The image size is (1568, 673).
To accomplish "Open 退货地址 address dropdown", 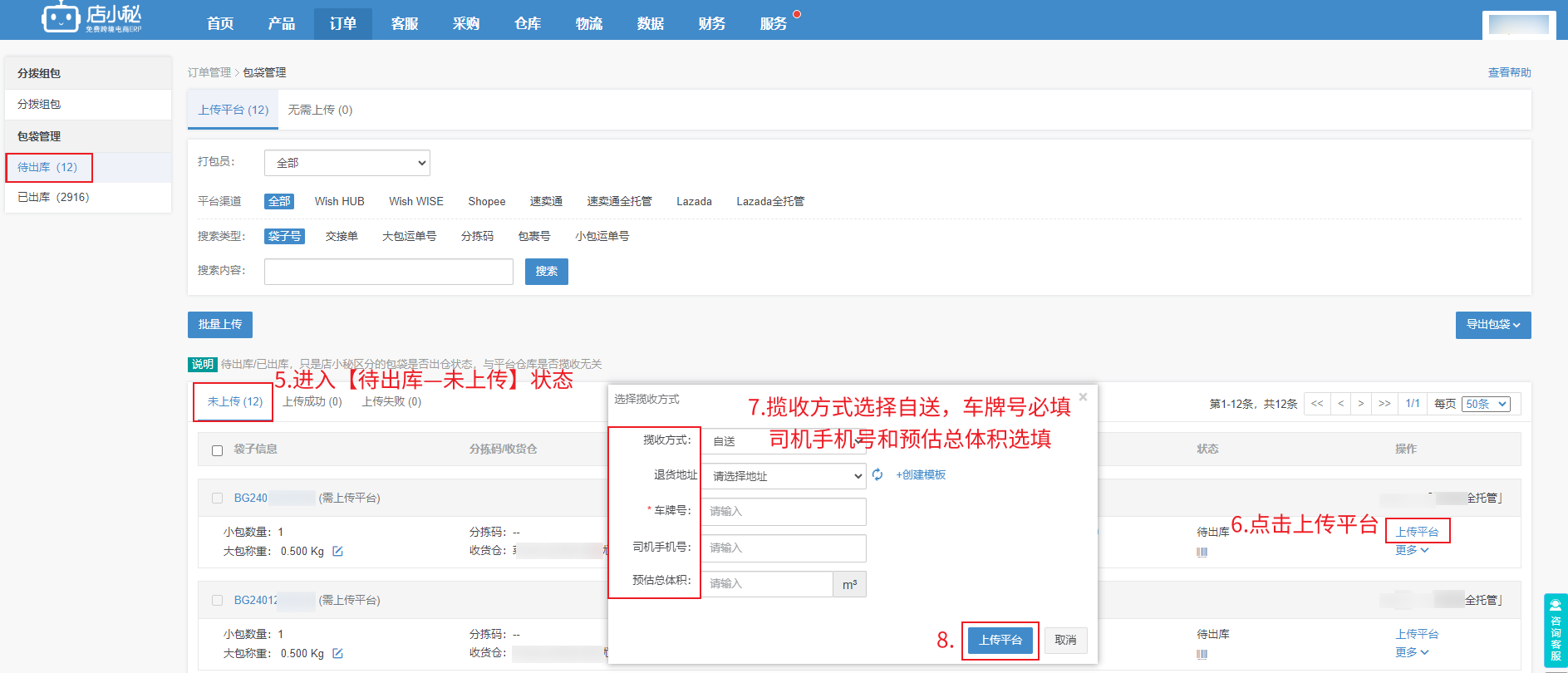I will coord(784,476).
